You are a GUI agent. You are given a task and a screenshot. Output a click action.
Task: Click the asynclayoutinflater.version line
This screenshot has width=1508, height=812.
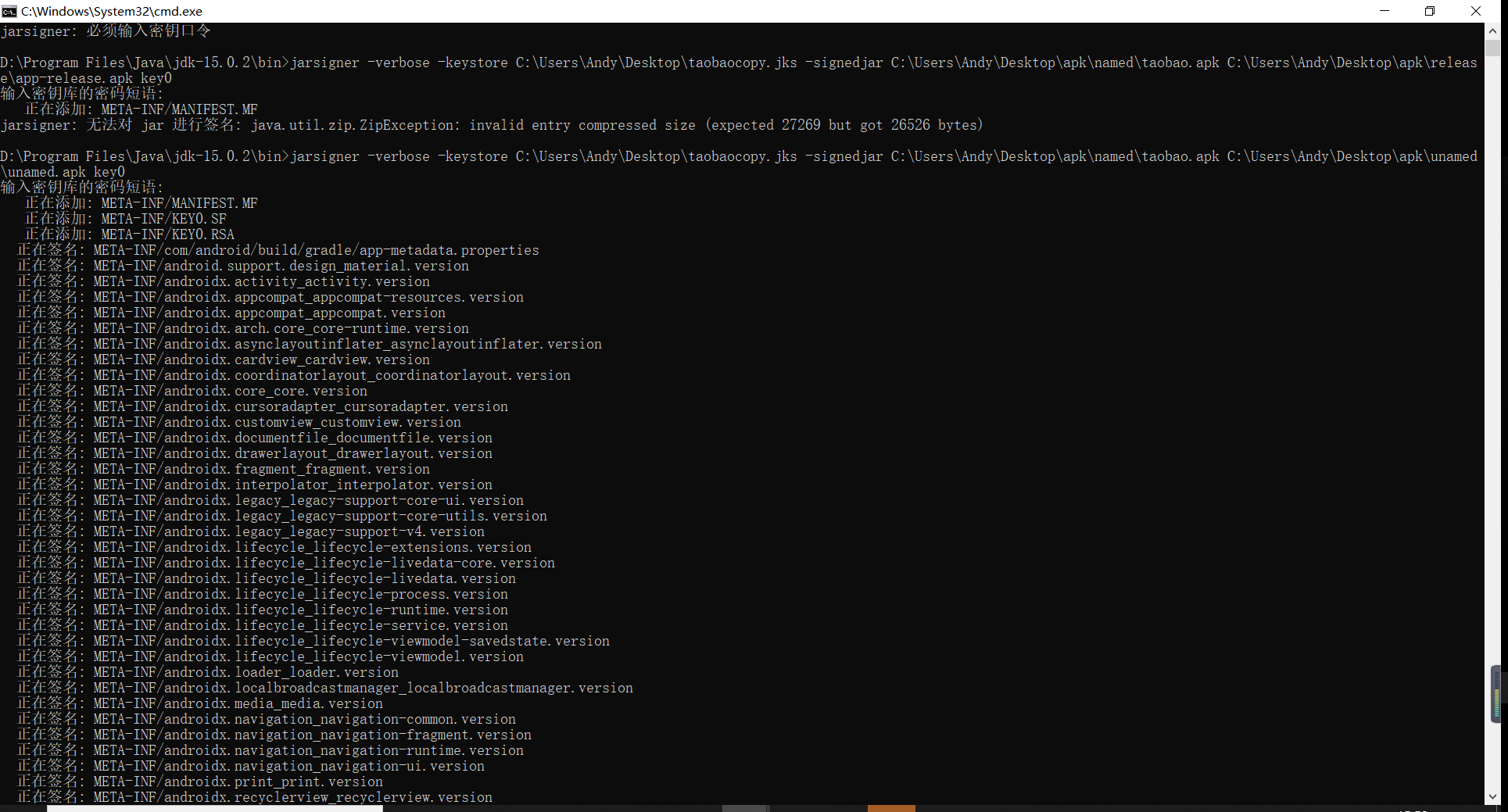coord(310,344)
